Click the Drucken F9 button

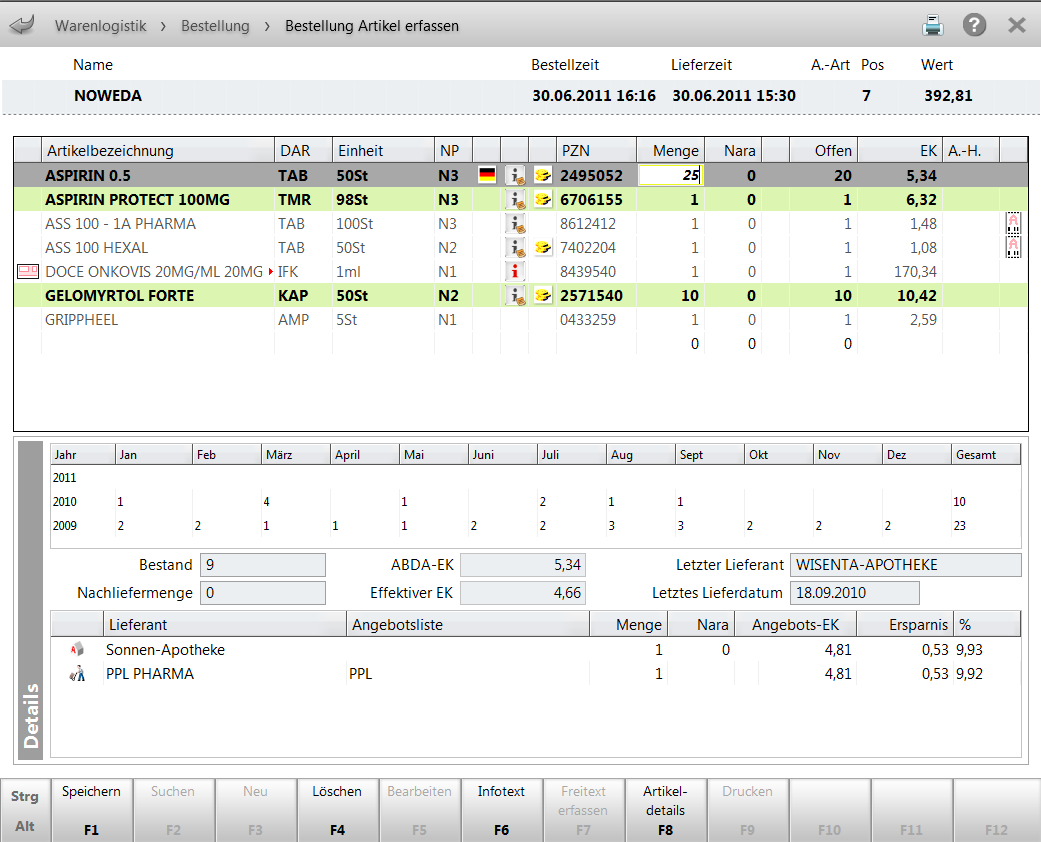coord(748,810)
